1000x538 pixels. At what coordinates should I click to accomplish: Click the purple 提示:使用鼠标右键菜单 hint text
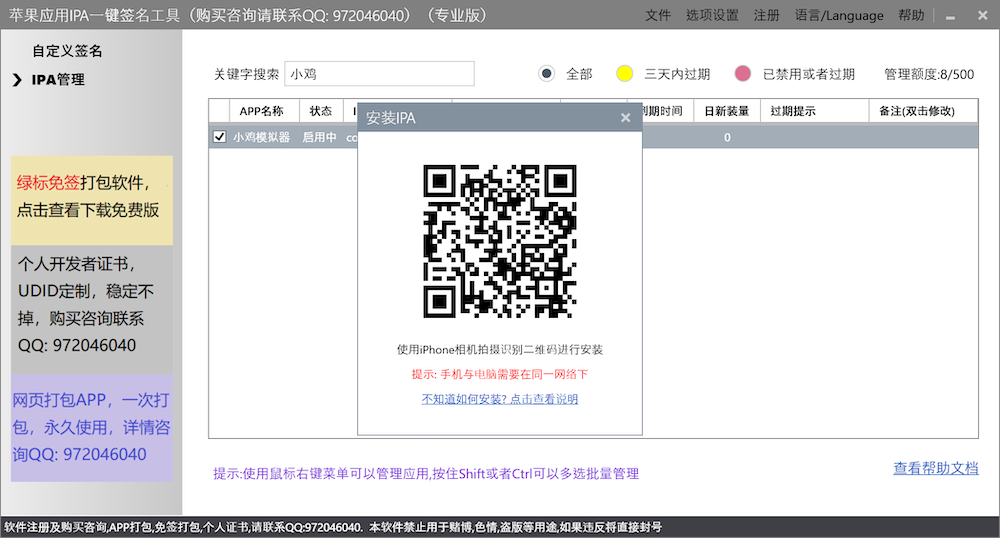(426, 474)
